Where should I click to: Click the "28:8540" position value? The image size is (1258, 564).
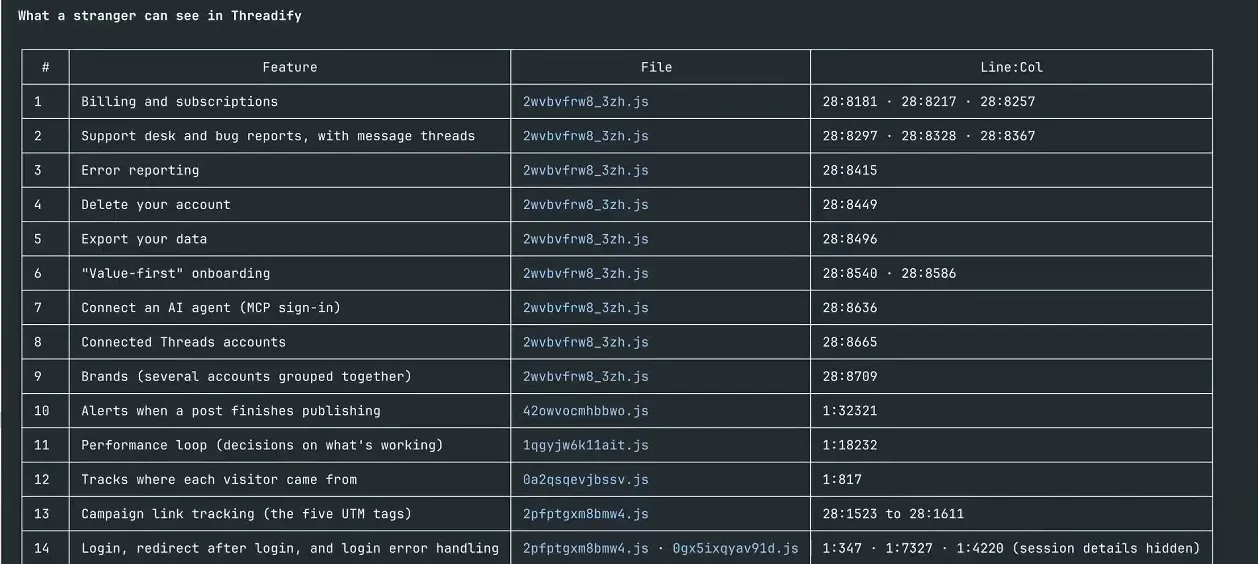[850, 273]
